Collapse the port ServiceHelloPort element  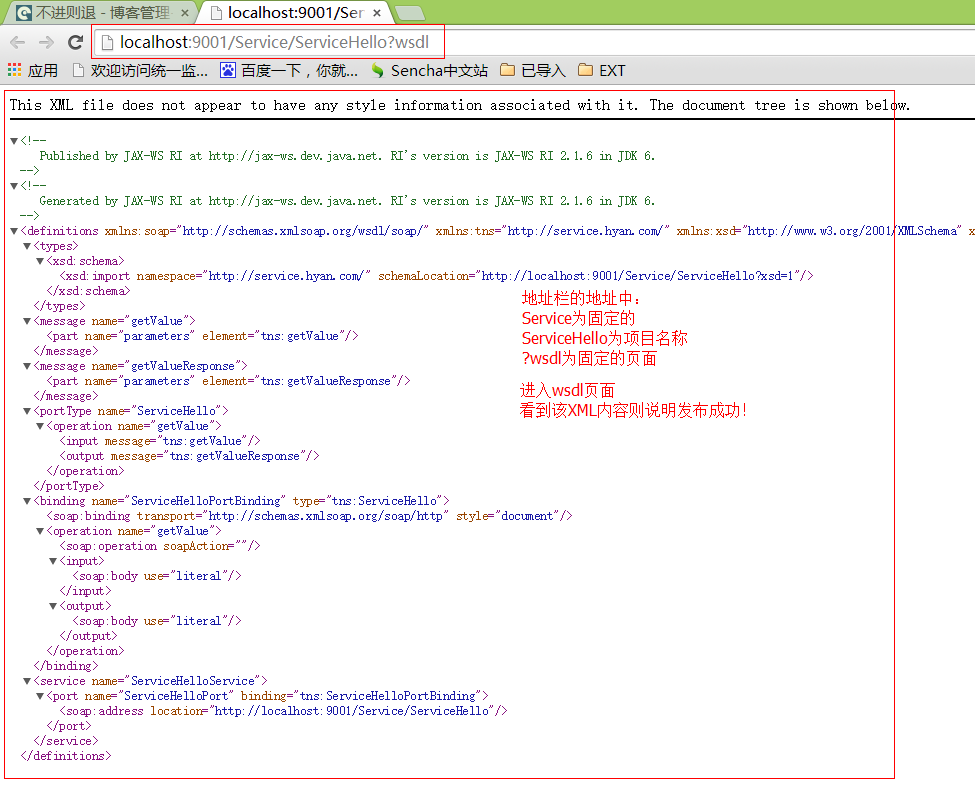pyautogui.click(x=40, y=696)
